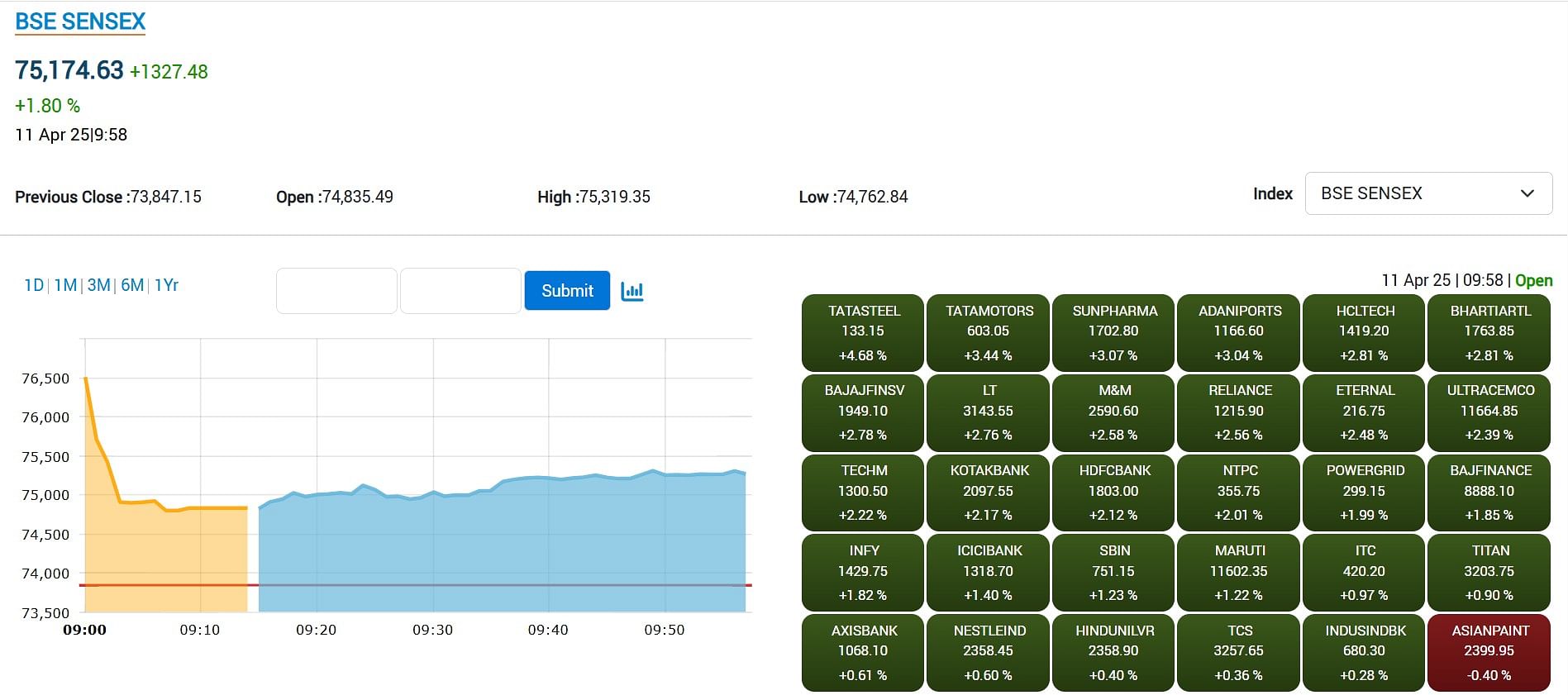This screenshot has height=695, width=1568.
Task: Click the Open value 74,835.49
Action: point(357,197)
